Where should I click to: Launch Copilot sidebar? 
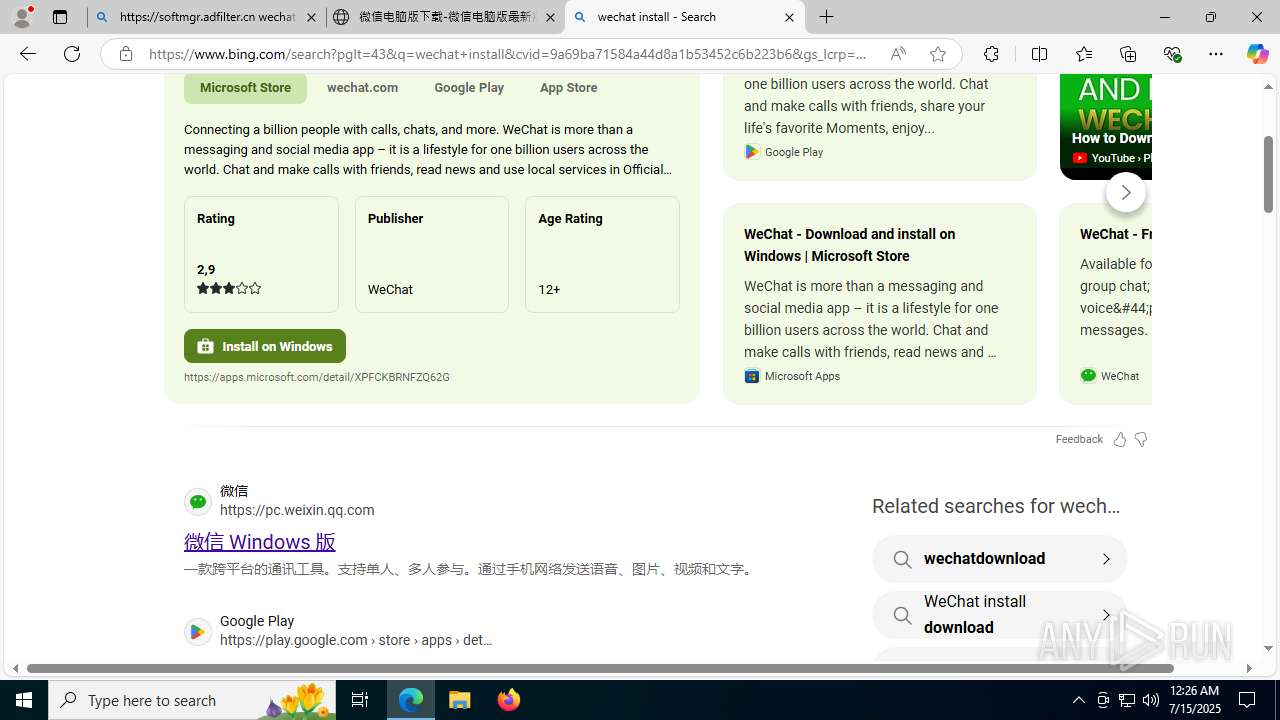point(1257,54)
